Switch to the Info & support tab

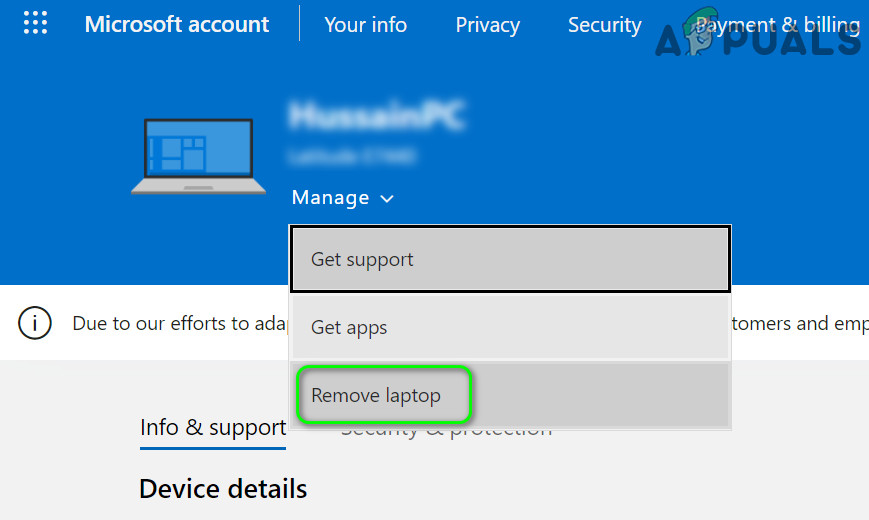pyautogui.click(x=213, y=428)
